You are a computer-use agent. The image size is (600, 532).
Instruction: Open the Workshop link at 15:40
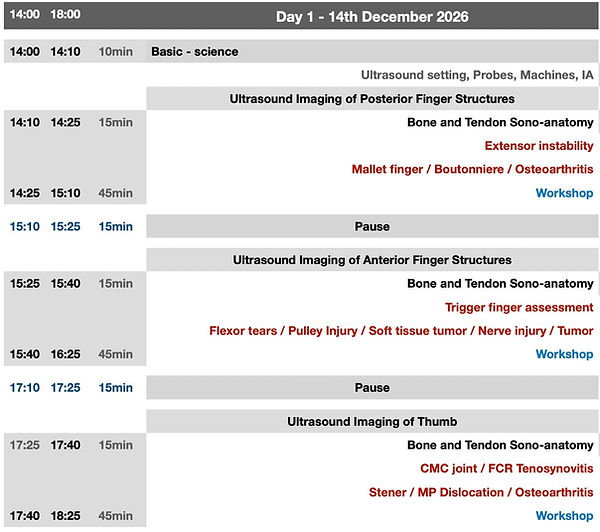pos(564,354)
